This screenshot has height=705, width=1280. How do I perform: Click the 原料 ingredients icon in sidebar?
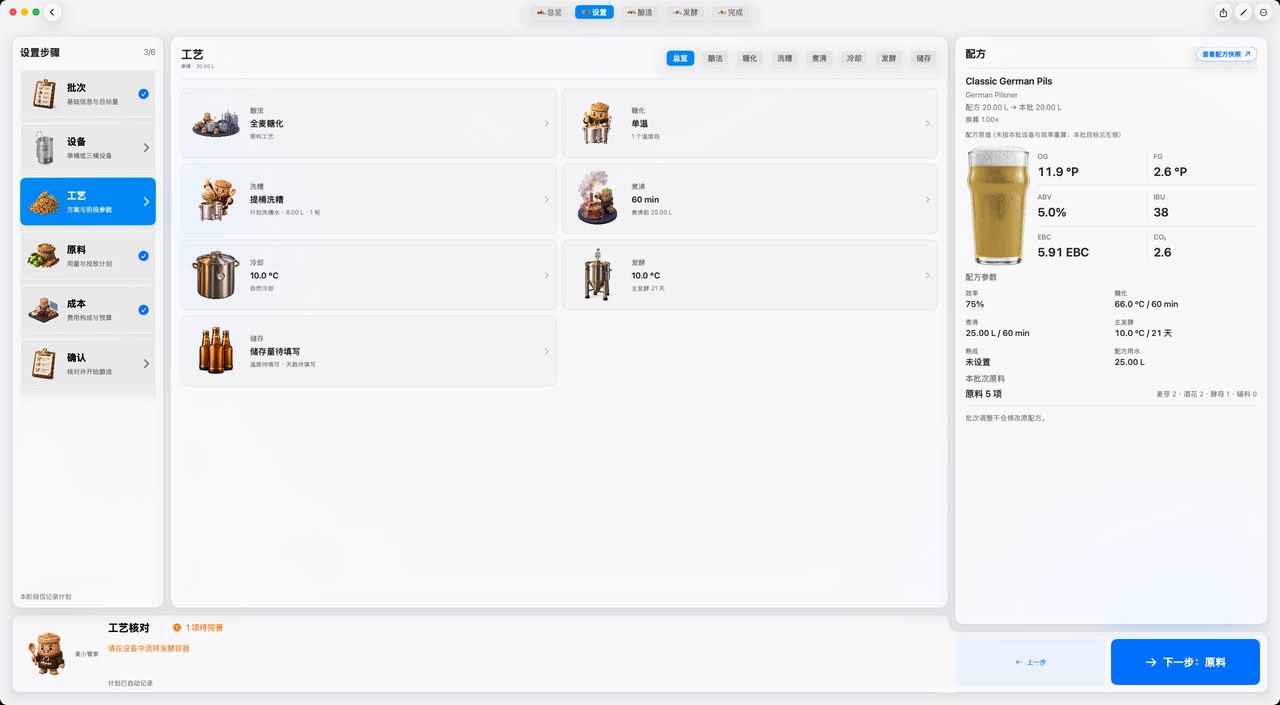(x=44, y=256)
